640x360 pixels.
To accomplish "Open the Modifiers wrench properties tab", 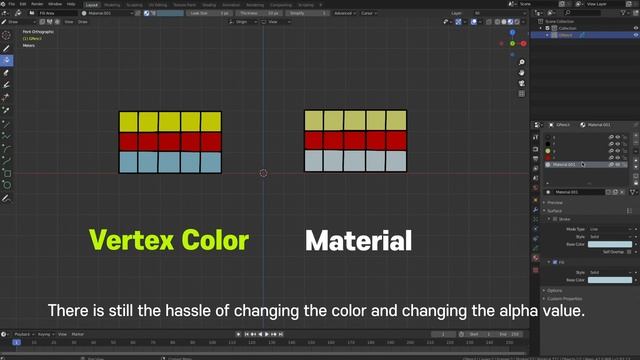I will [x=536, y=210].
